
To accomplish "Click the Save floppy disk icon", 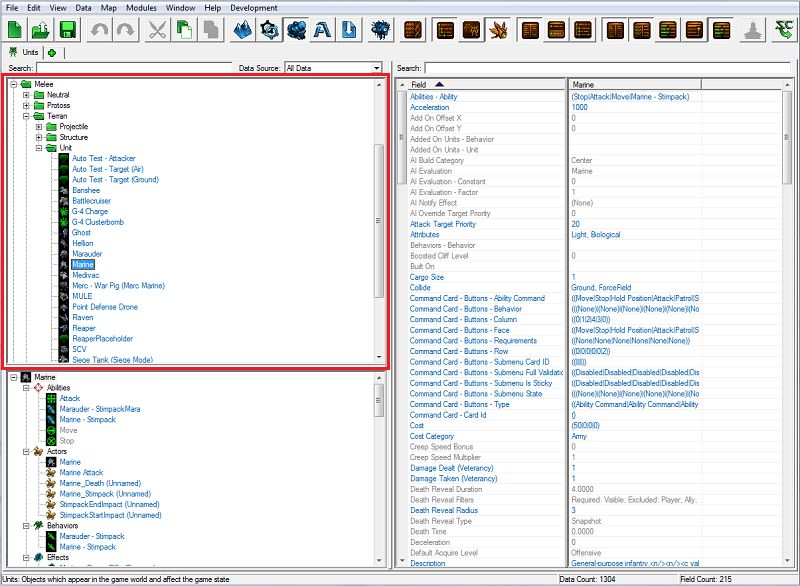I will [68, 30].
